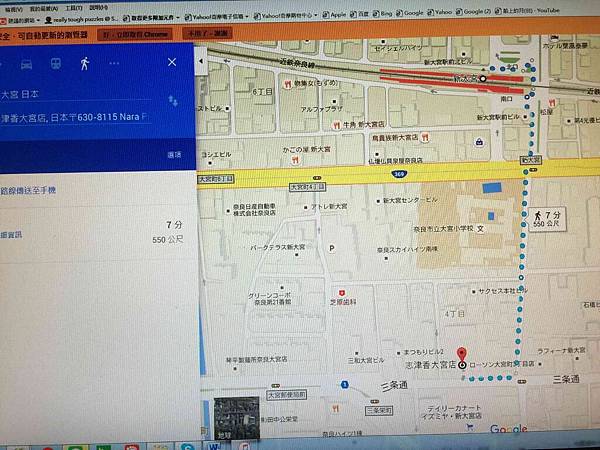Image resolution: width=600 pixels, height=450 pixels.
Task: Click 物集女(もずめ) restaurant icon
Action: [x=288, y=84]
